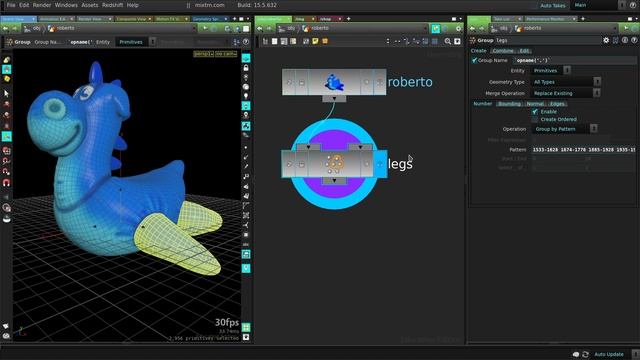Click the highlighted cyan handle tool icon on left
The width and height of the screenshot is (640, 360).
point(7,136)
